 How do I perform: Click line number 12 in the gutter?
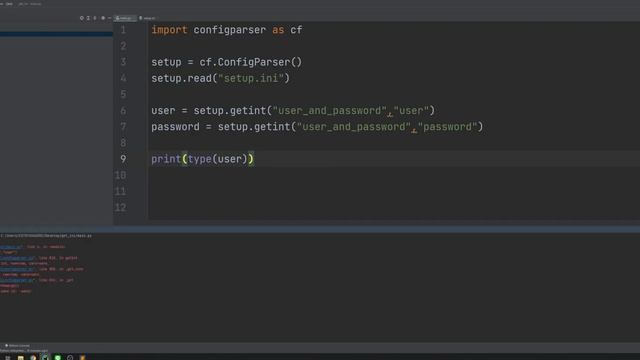click(x=120, y=207)
